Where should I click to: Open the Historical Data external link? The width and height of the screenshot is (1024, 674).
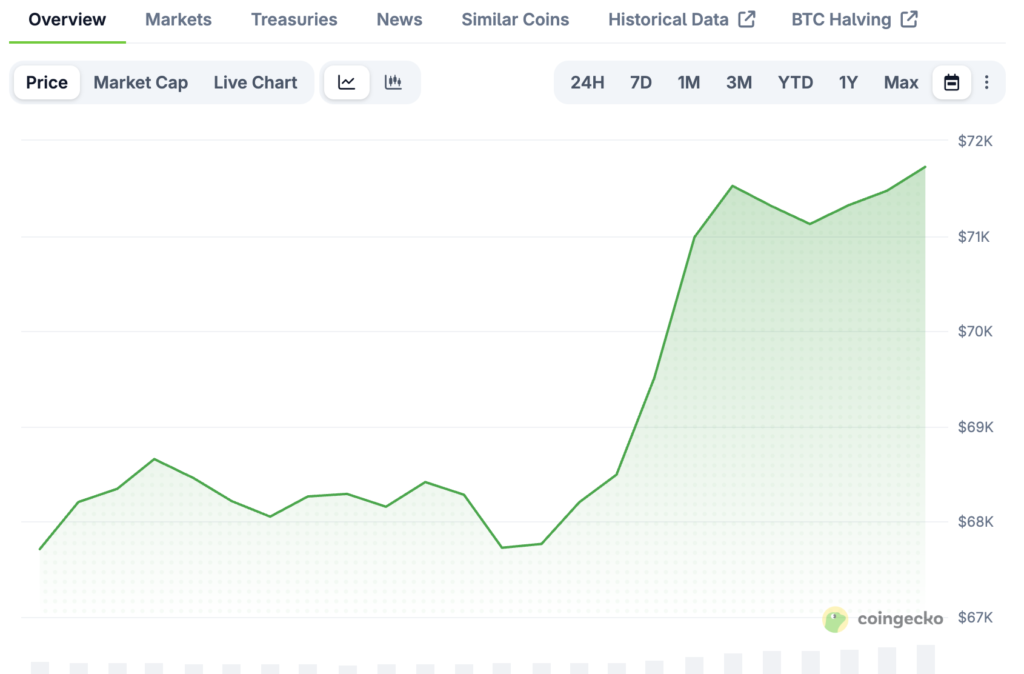681,20
